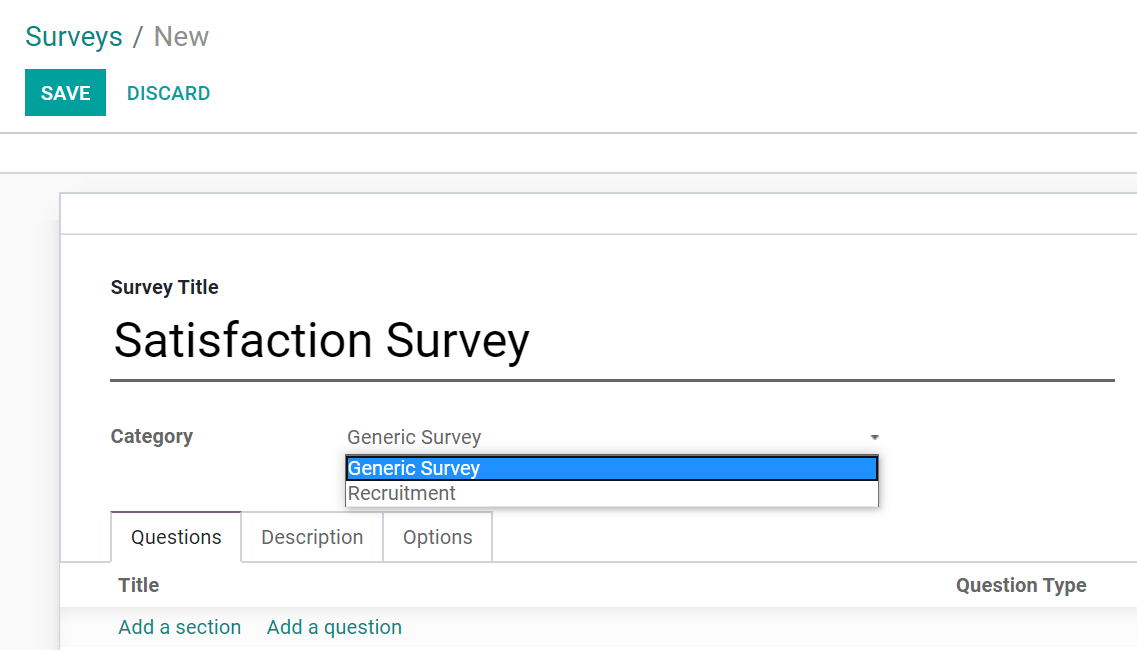Open the Description tab
The height and width of the screenshot is (650, 1137).
pyautogui.click(x=312, y=537)
